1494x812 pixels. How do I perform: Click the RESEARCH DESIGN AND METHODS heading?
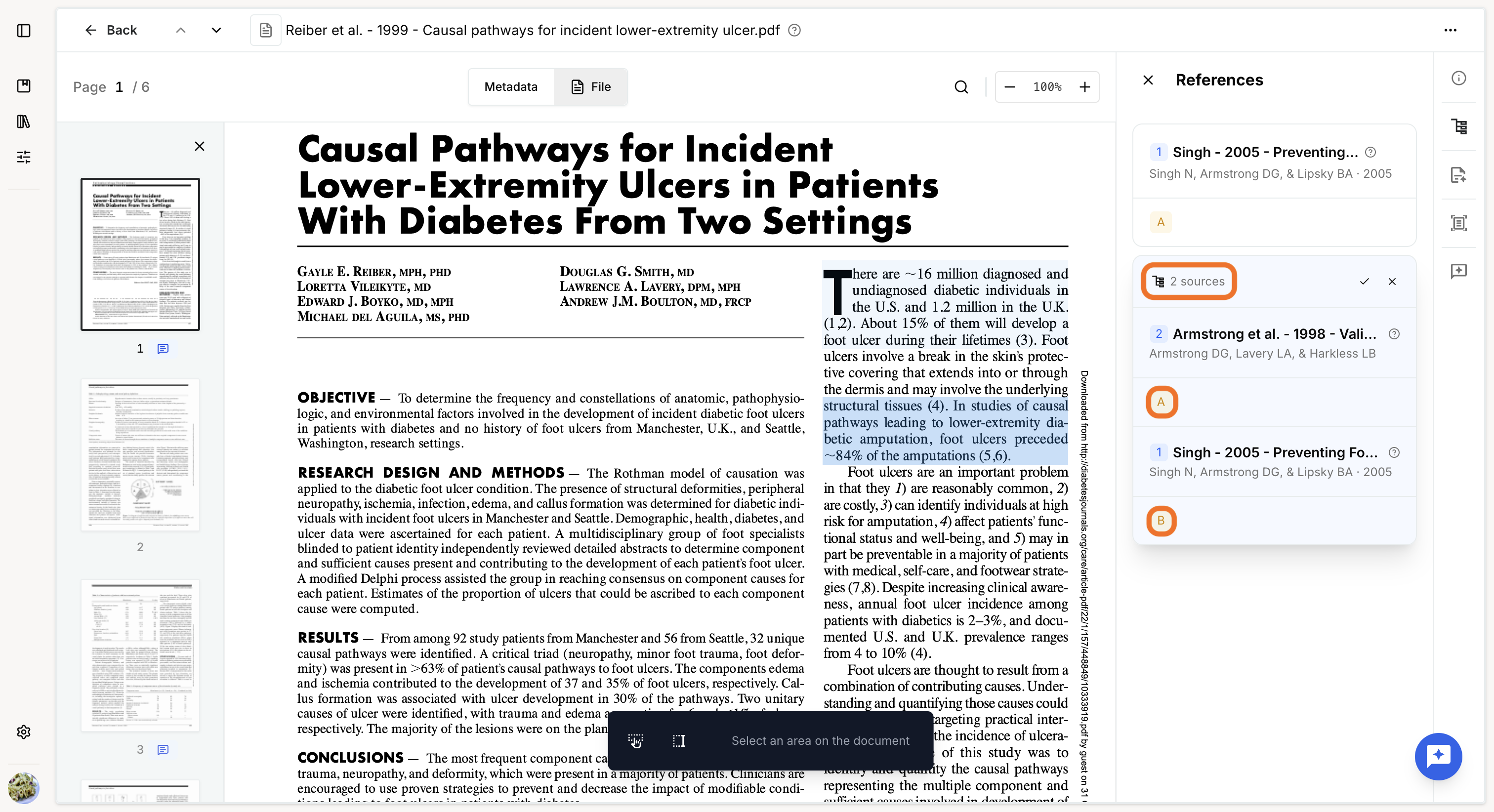[x=431, y=473]
